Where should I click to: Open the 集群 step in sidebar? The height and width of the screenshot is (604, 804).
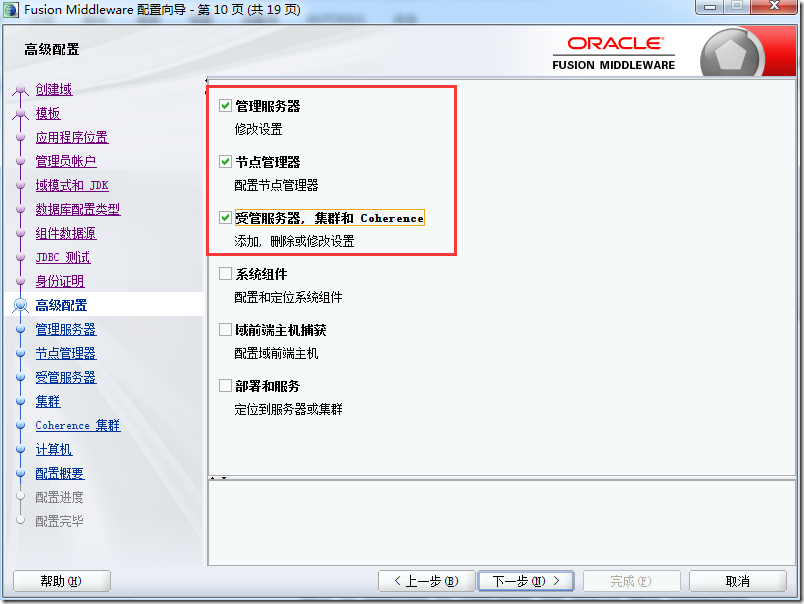pyautogui.click(x=48, y=401)
